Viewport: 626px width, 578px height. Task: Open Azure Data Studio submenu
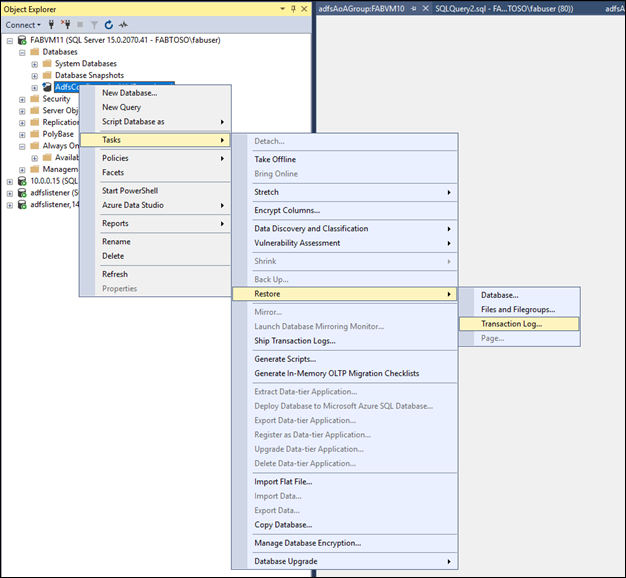[155, 205]
